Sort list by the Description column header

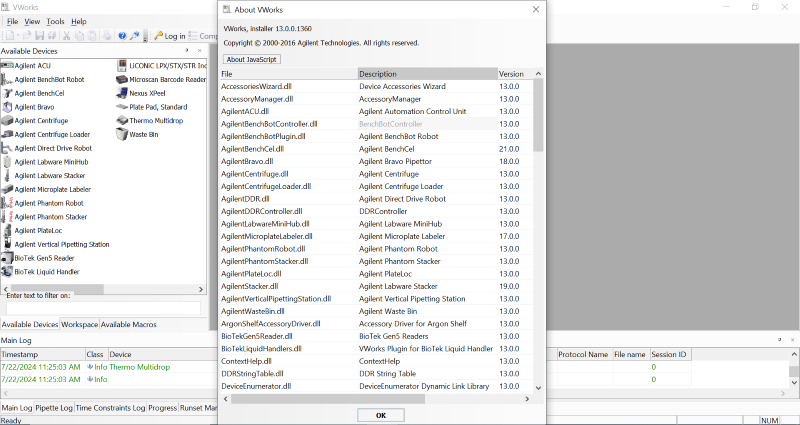pos(428,74)
